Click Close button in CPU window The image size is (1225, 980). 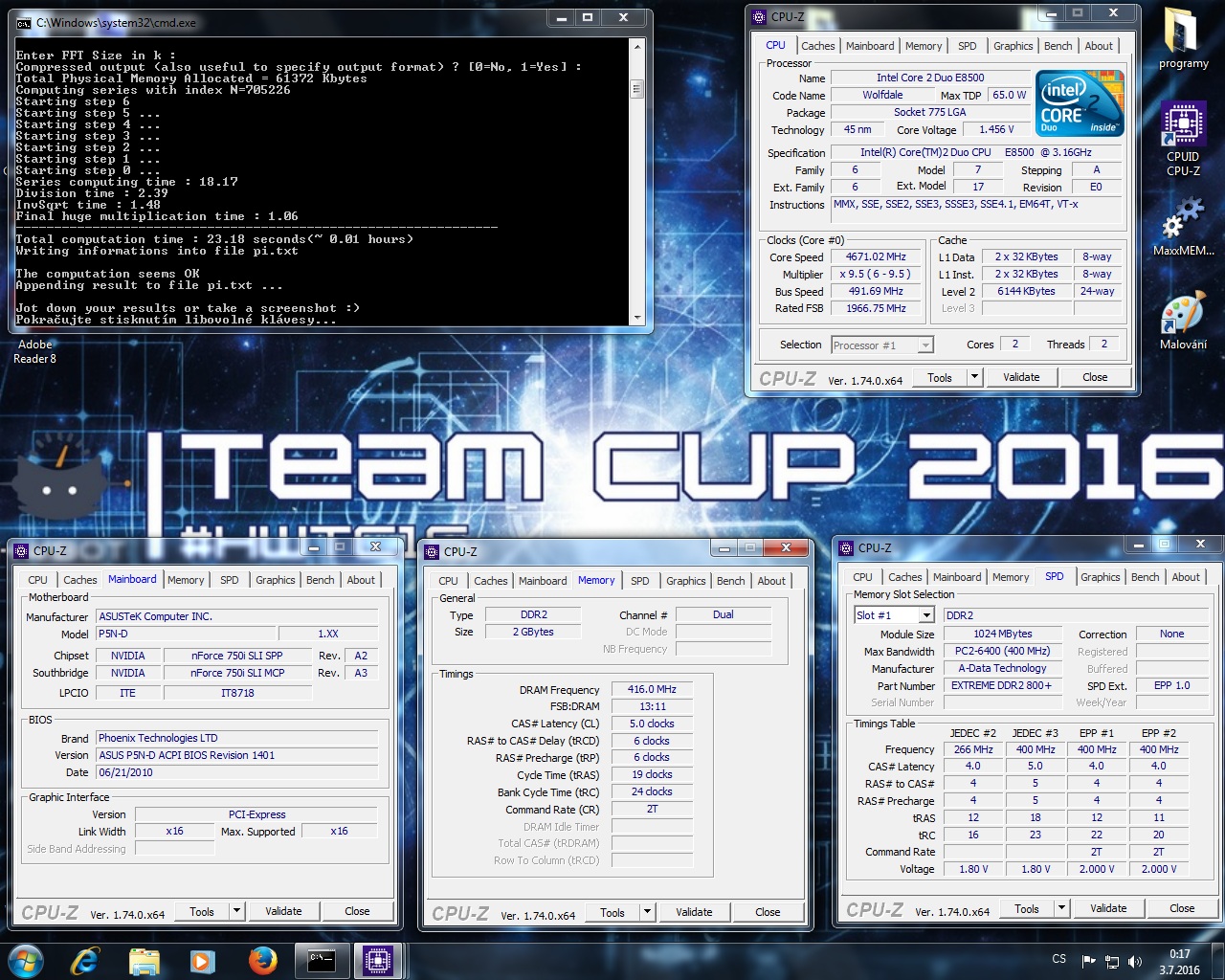click(x=1095, y=377)
